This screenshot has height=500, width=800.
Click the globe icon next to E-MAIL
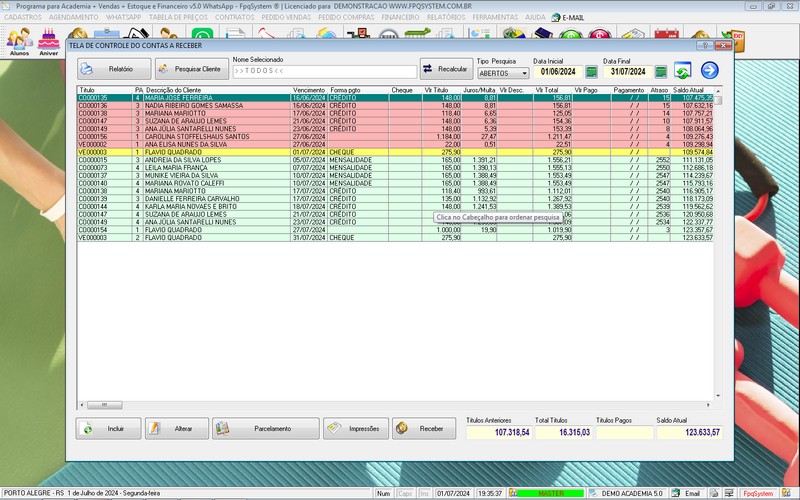556,17
